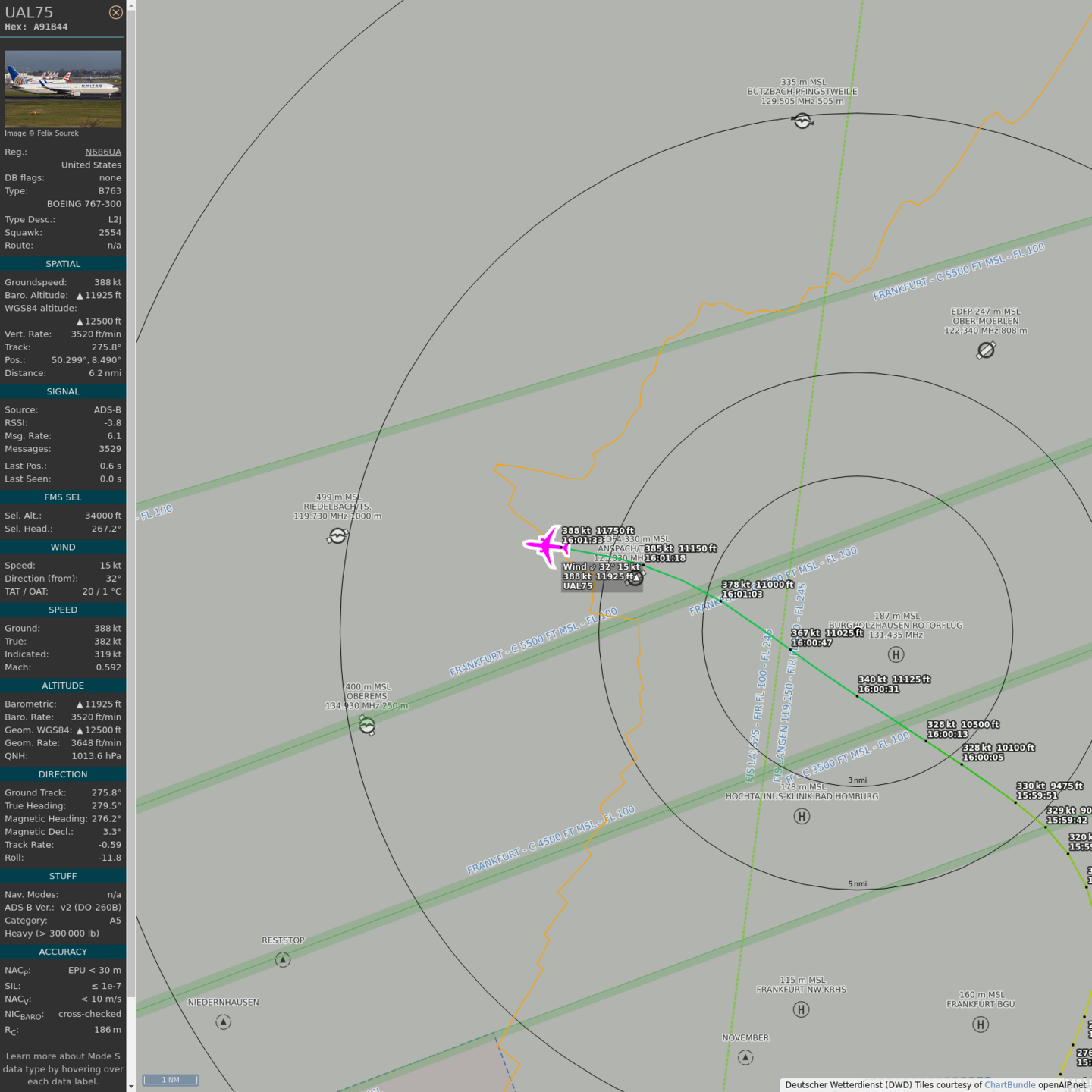Click the Frankfurt NW-KRHS heliport icon

[801, 1009]
